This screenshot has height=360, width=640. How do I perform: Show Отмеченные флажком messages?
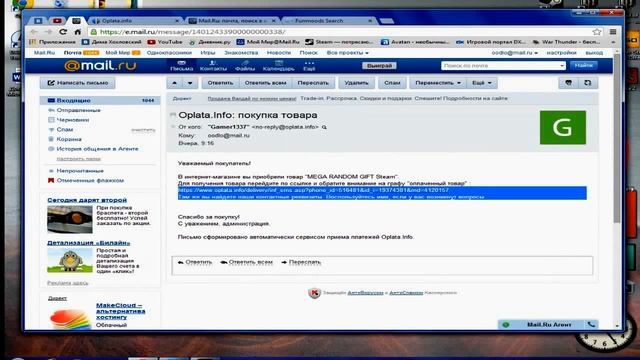point(90,180)
